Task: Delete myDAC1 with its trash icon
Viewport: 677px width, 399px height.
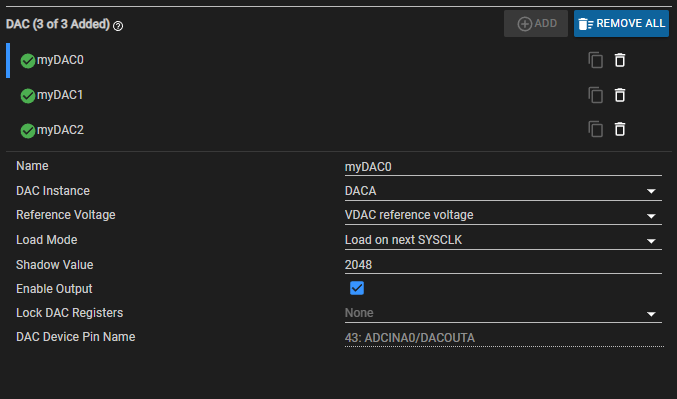Action: [620, 95]
